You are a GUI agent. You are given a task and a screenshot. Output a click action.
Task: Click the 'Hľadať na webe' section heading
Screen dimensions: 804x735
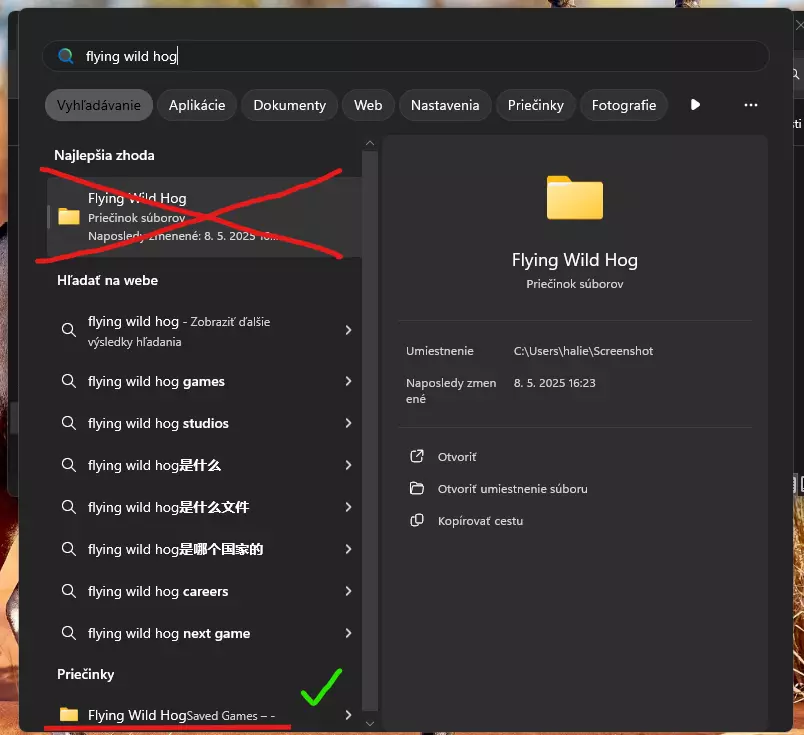107,281
